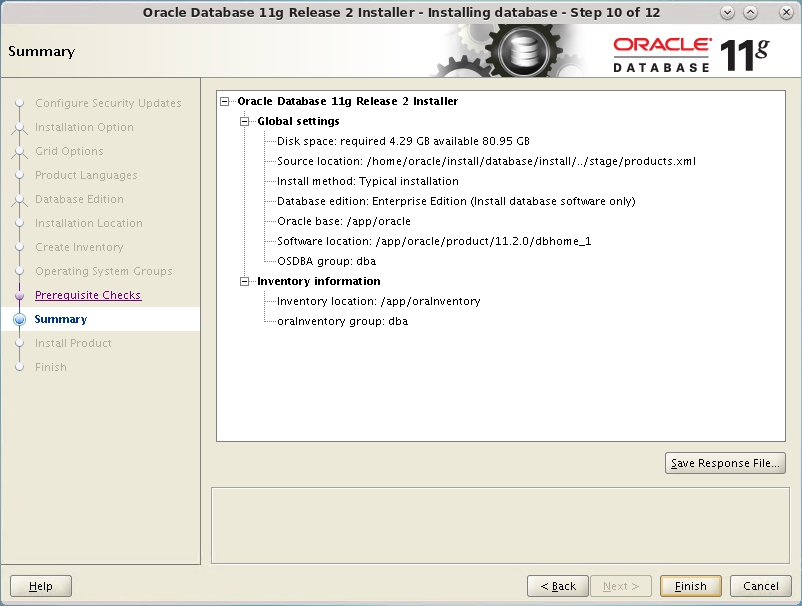Cancel the installer

pyautogui.click(x=761, y=586)
